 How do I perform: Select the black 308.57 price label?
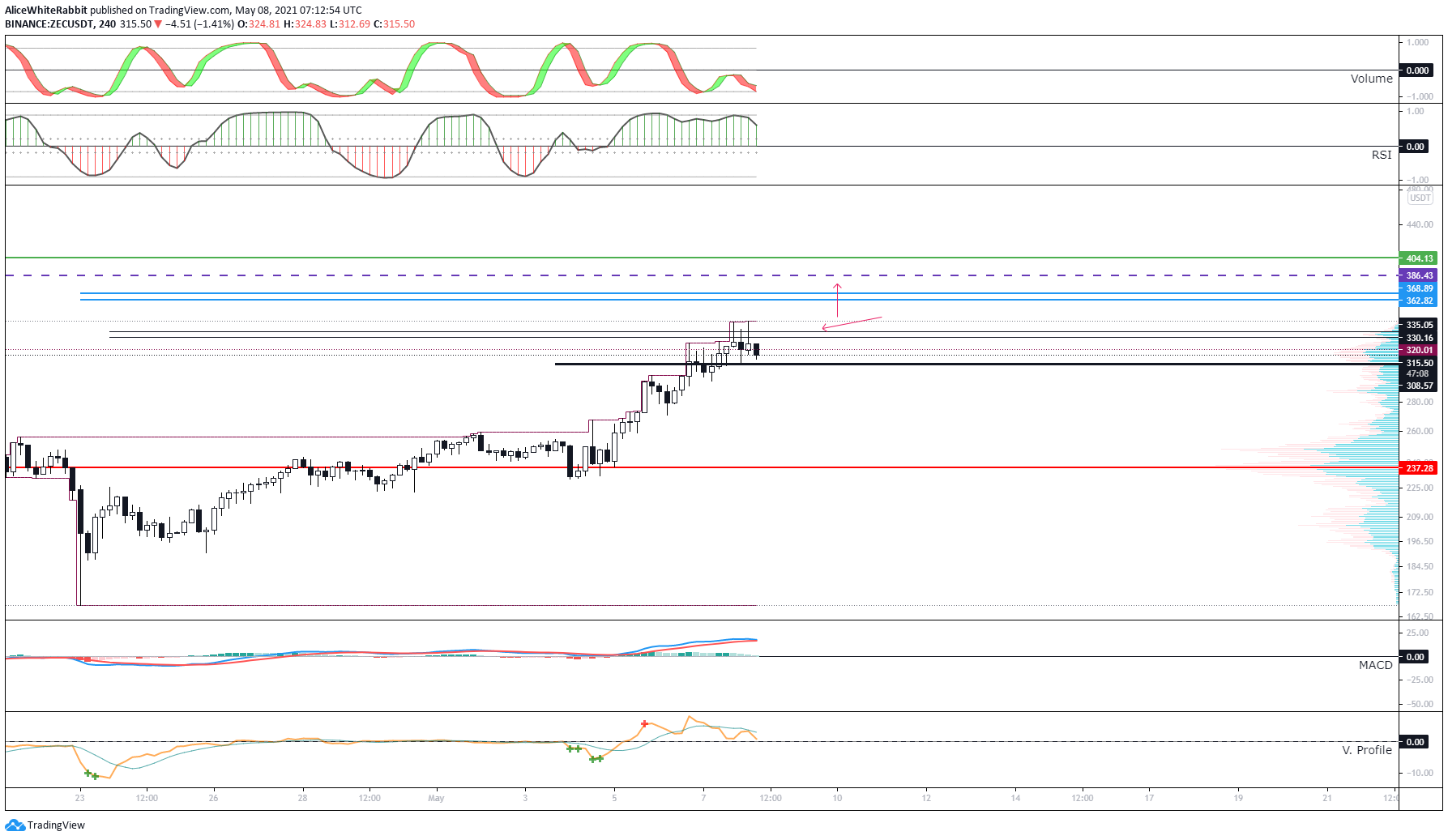[1419, 386]
